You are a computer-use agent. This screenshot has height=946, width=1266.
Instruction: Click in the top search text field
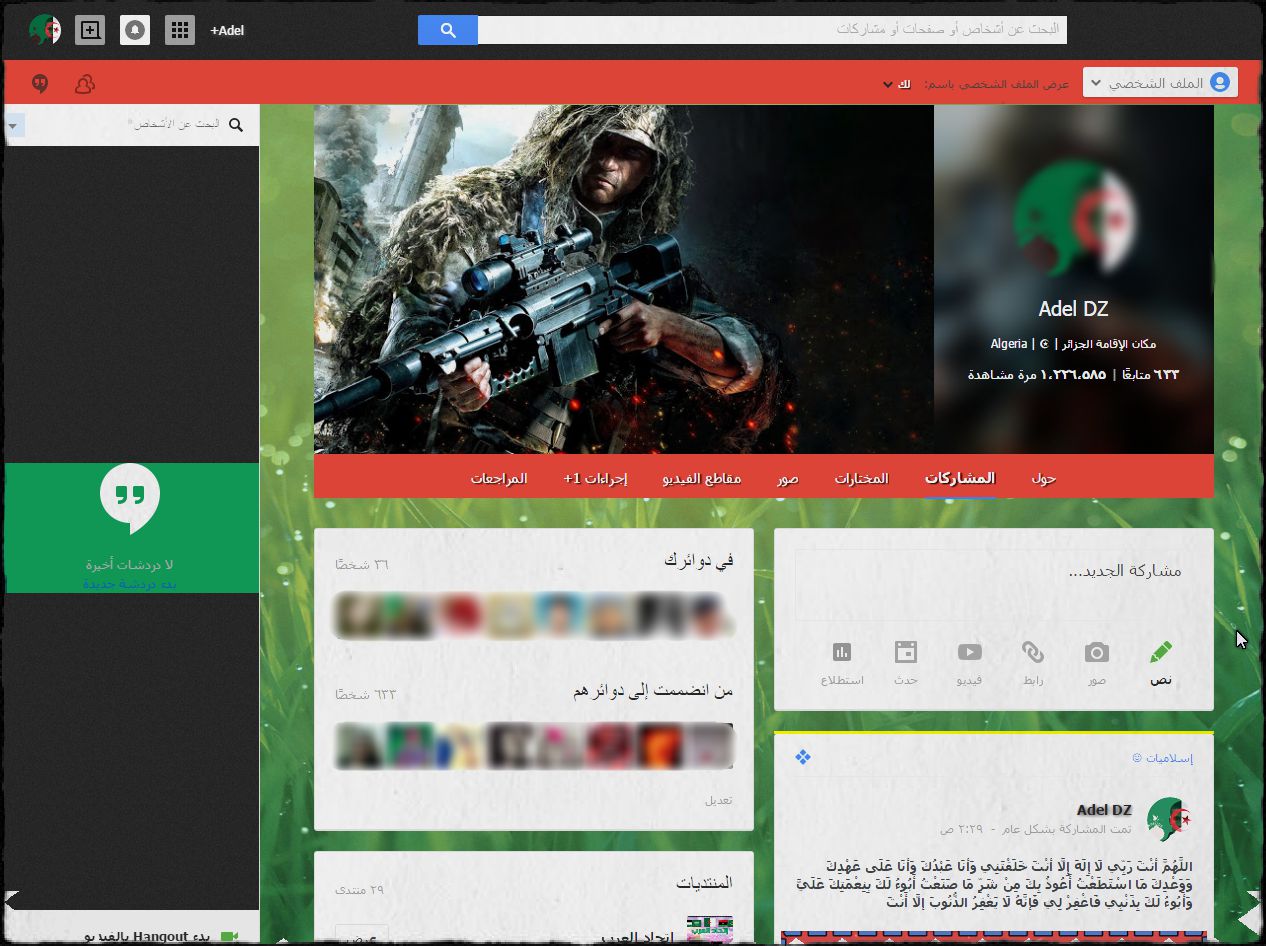tap(772, 30)
